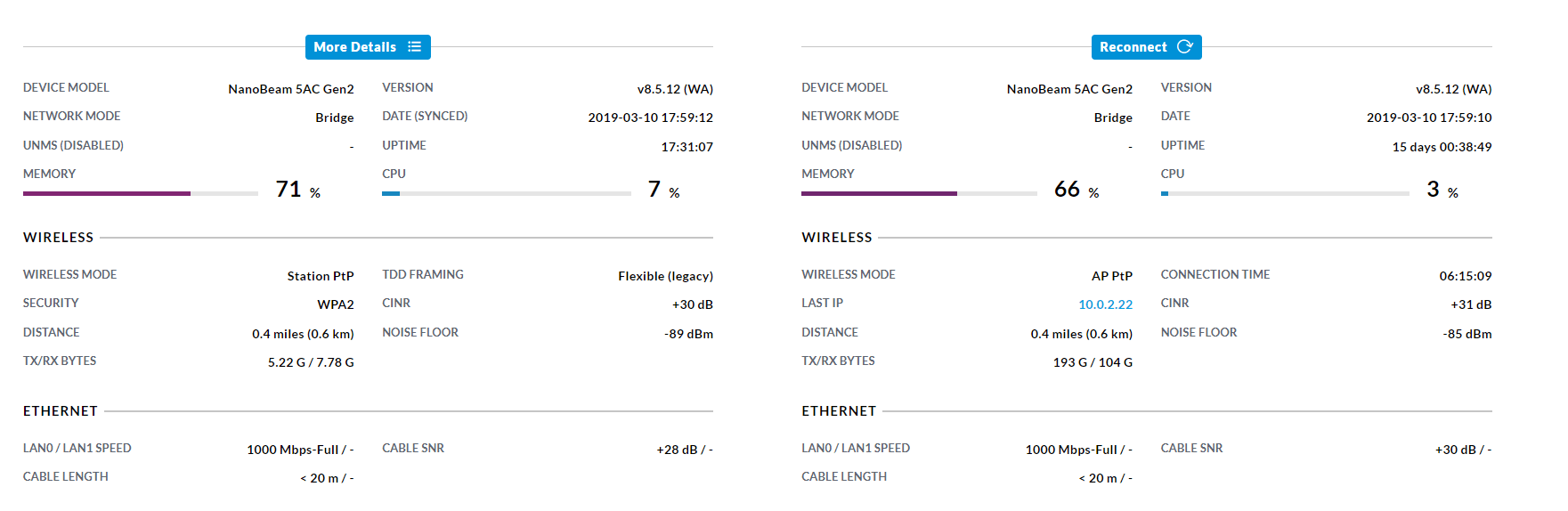Open the 10.0.2.22 last IP link
Image resolution: width=1568 pixels, height=511 pixels.
(1105, 304)
